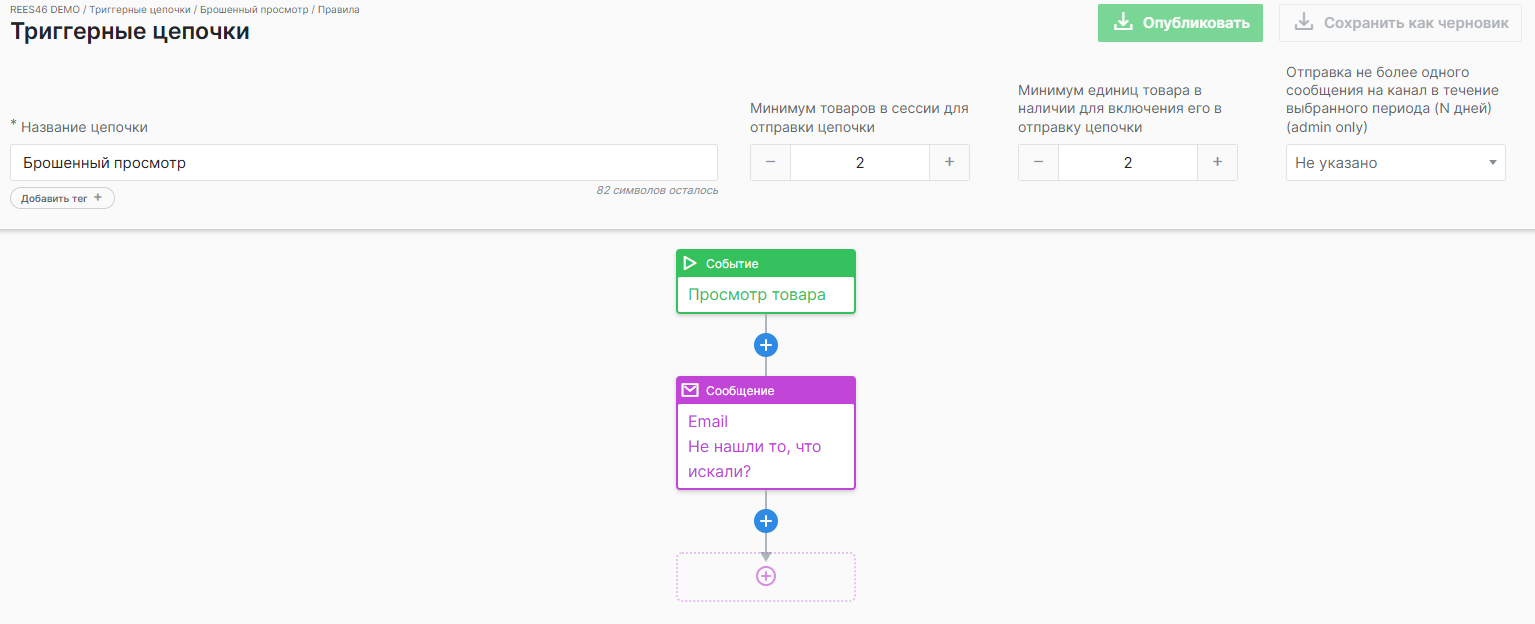The image size is (1535, 624).
Task: Open the Не указано dropdown
Action: coord(1395,163)
